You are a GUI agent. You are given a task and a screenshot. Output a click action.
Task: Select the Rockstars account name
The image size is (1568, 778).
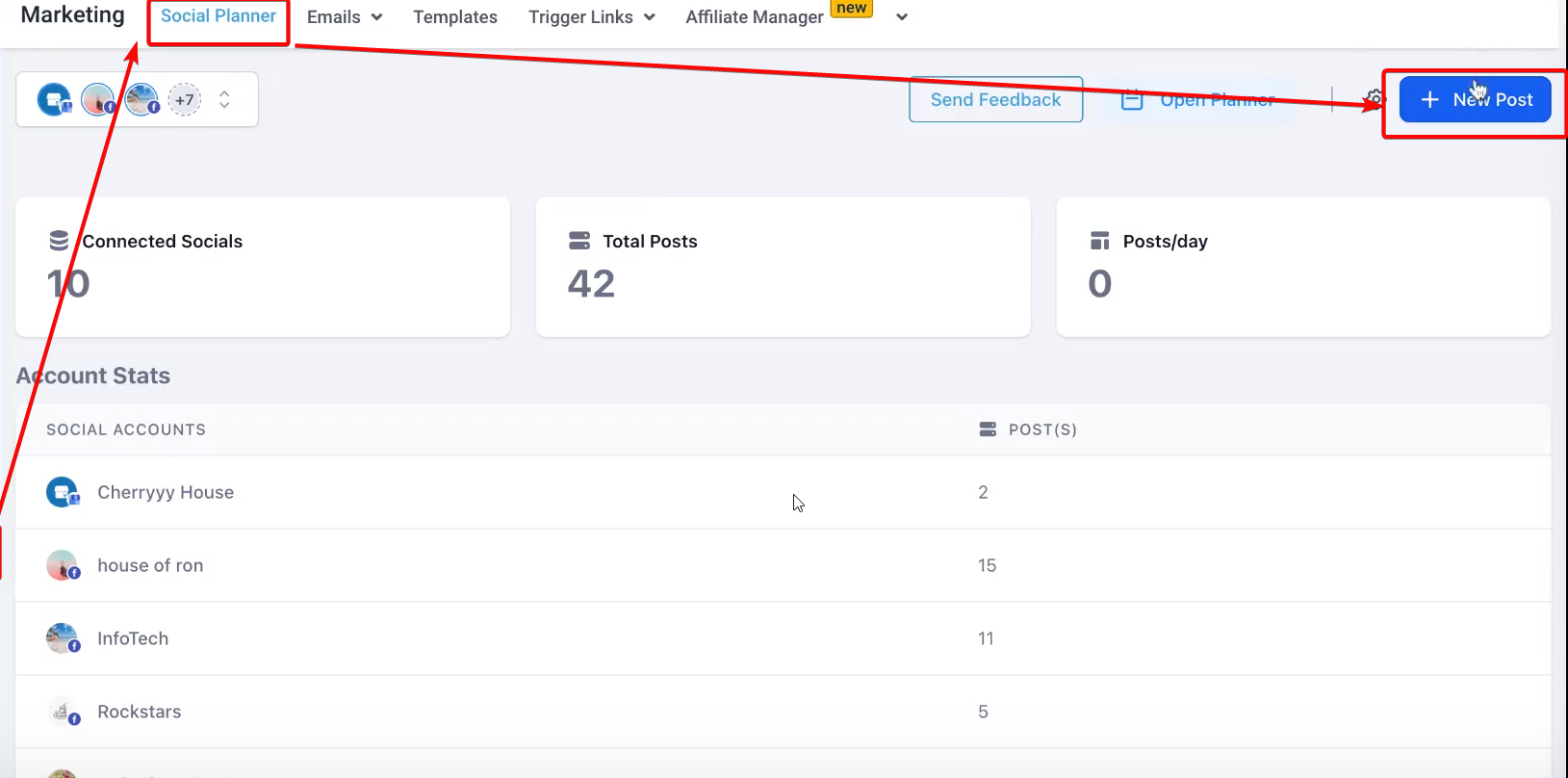(140, 712)
